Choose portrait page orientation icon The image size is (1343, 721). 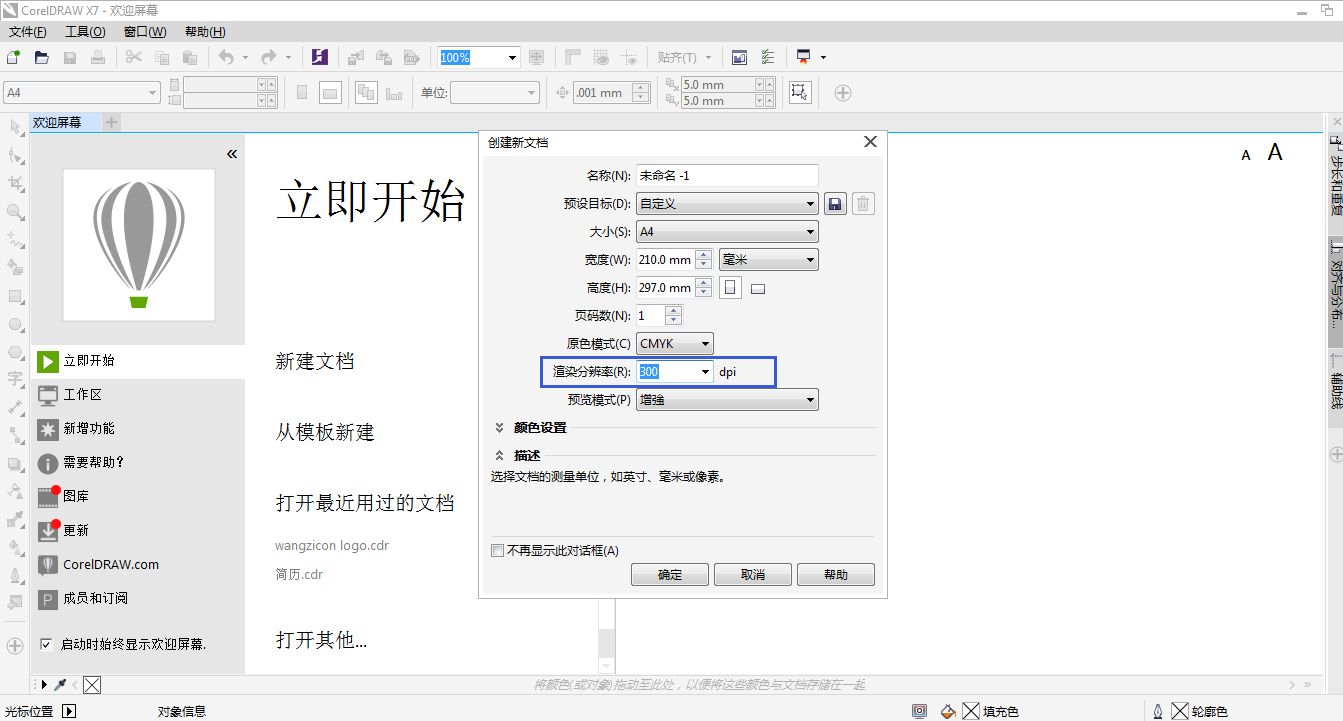click(731, 288)
